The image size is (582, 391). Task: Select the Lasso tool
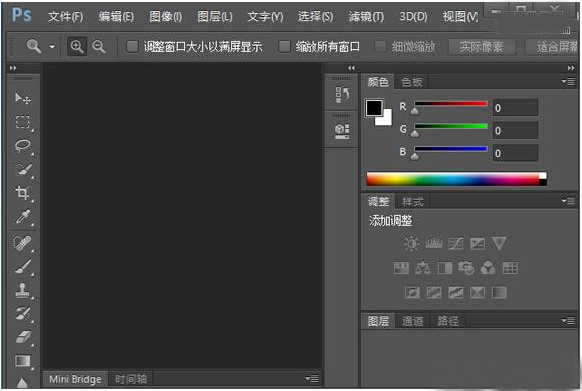tap(23, 146)
